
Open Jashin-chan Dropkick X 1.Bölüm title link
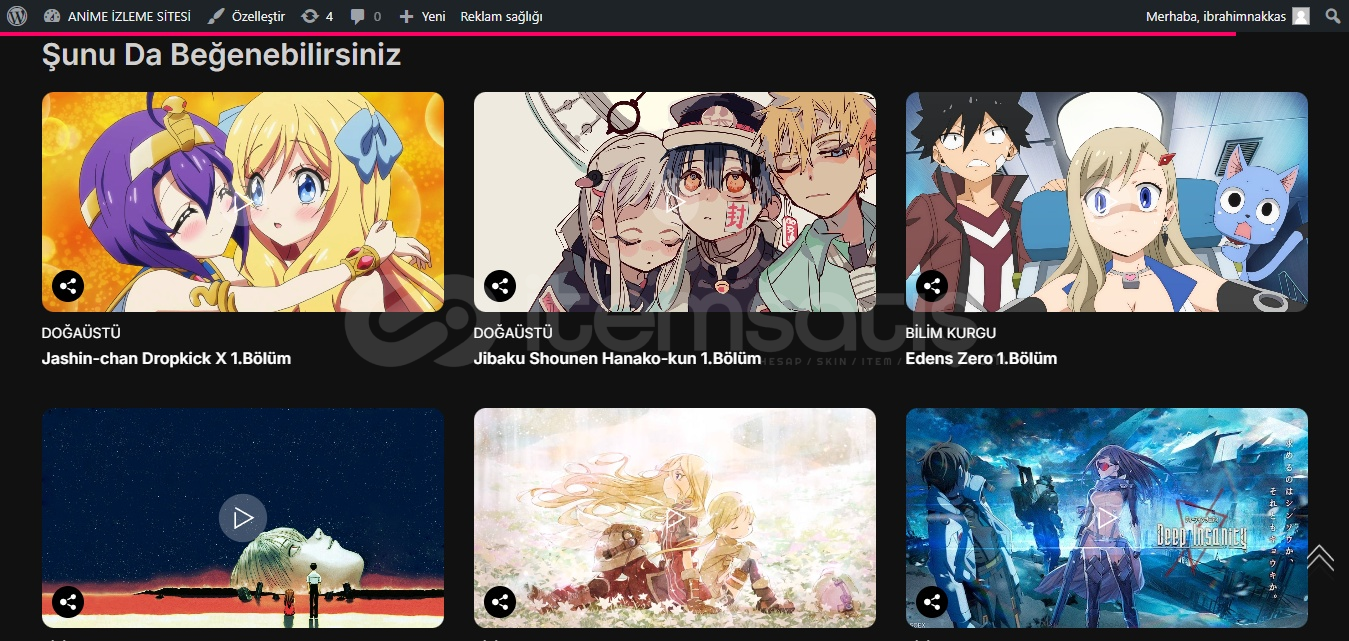pos(166,358)
